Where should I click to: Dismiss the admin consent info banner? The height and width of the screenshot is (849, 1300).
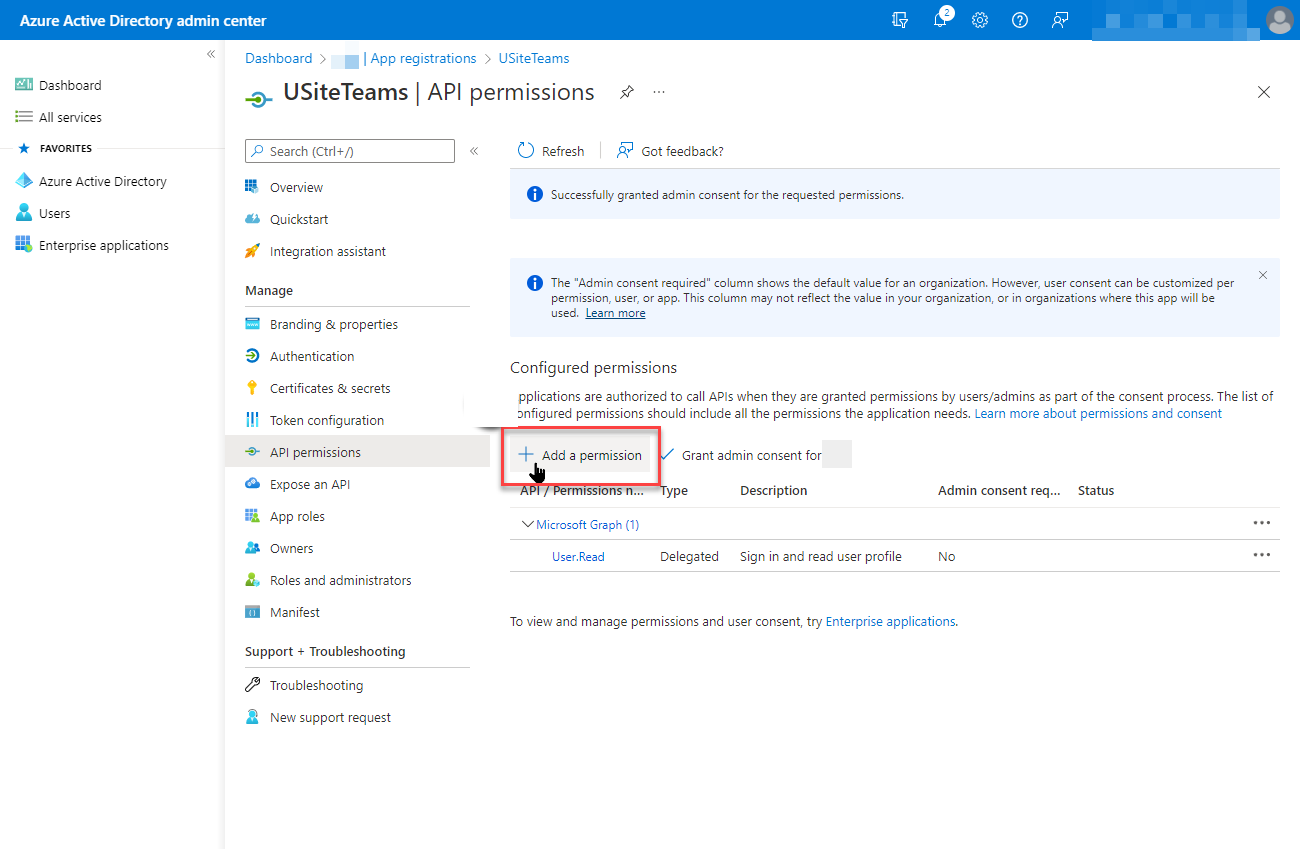(x=1263, y=275)
